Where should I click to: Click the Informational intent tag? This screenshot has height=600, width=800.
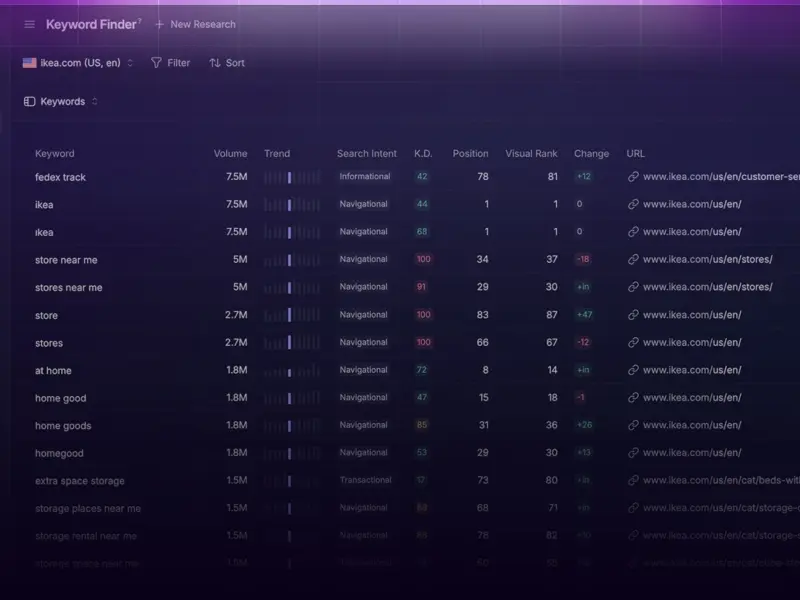(x=365, y=177)
